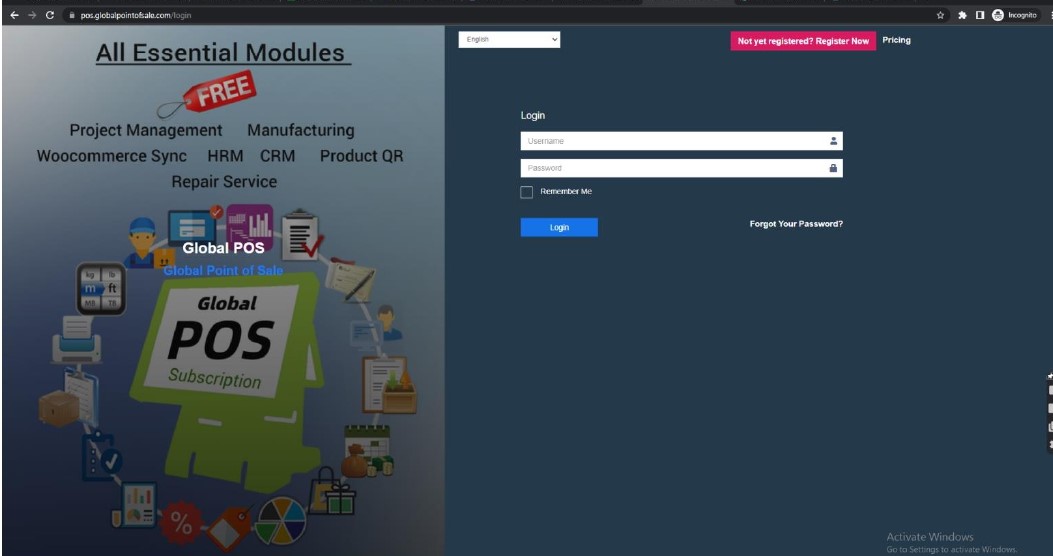Focus the Username input field
The height and width of the screenshot is (556, 1053).
point(670,141)
